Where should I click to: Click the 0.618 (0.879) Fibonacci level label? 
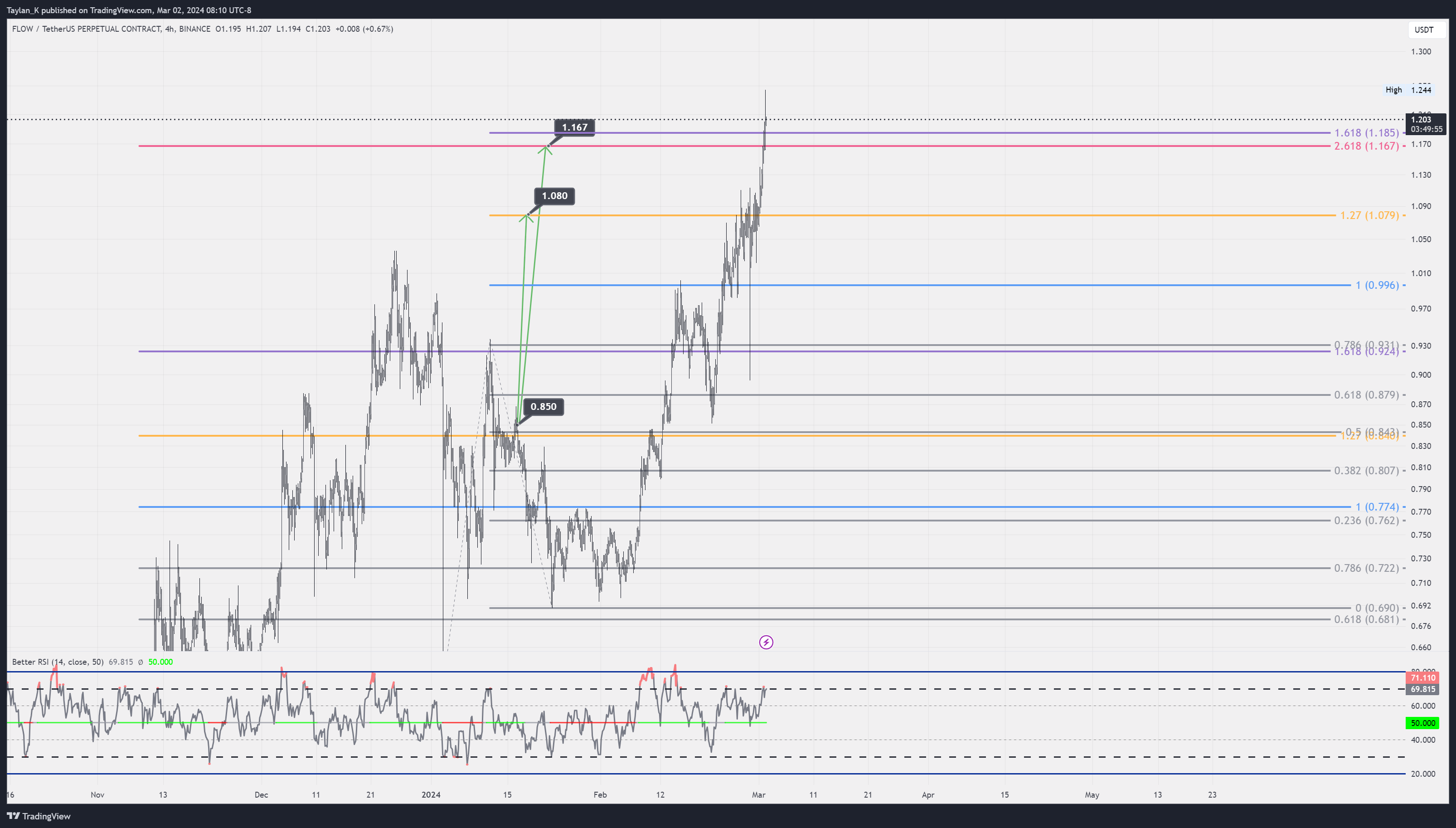tap(1366, 395)
